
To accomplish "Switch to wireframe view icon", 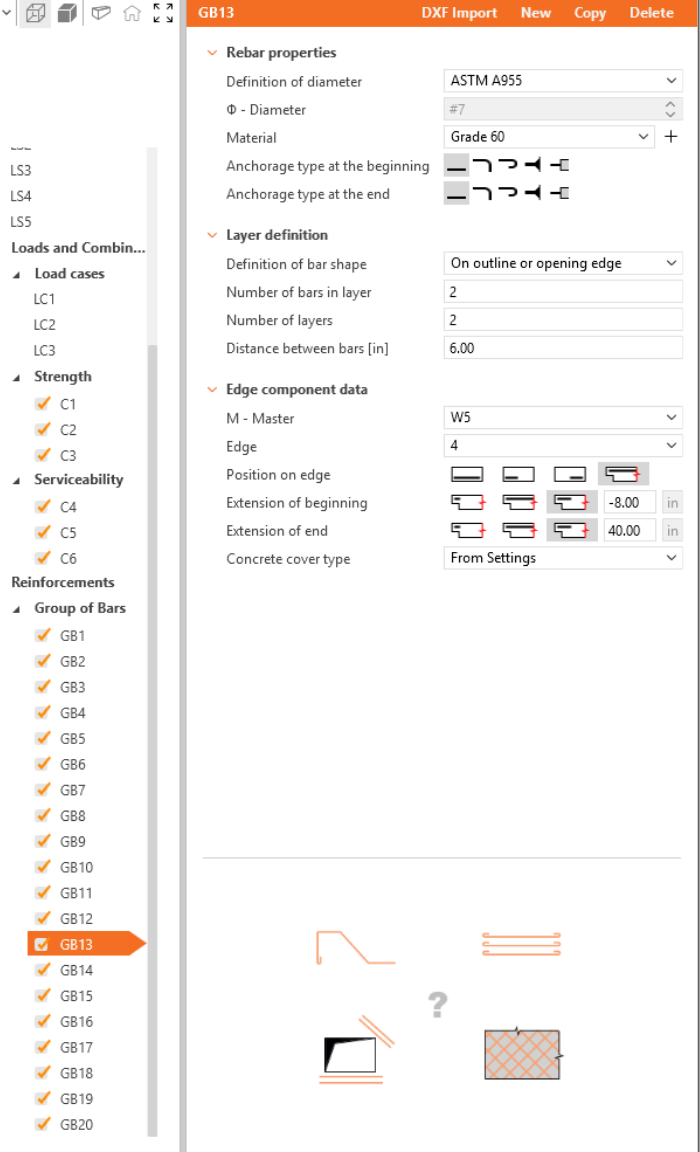I will pyautogui.click(x=35, y=14).
